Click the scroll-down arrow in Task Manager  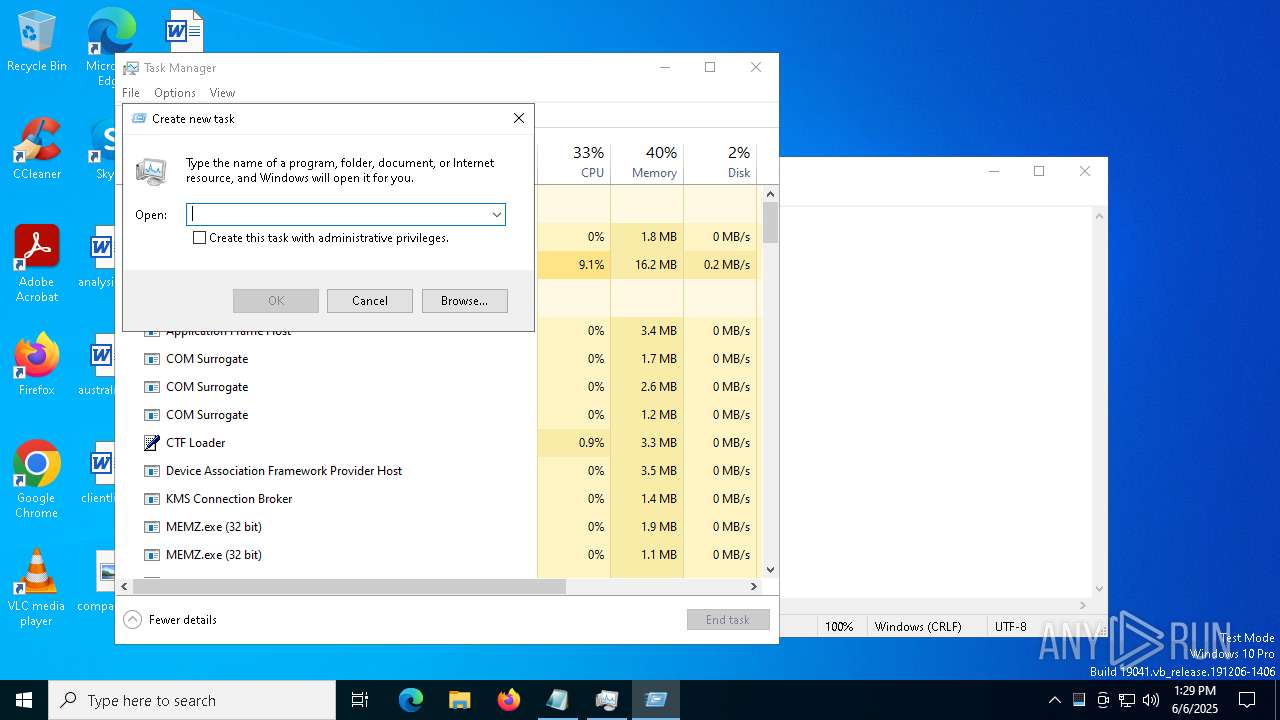click(x=770, y=570)
